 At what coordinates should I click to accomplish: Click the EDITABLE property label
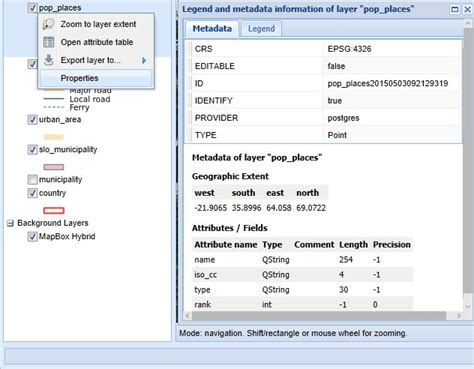[215, 66]
